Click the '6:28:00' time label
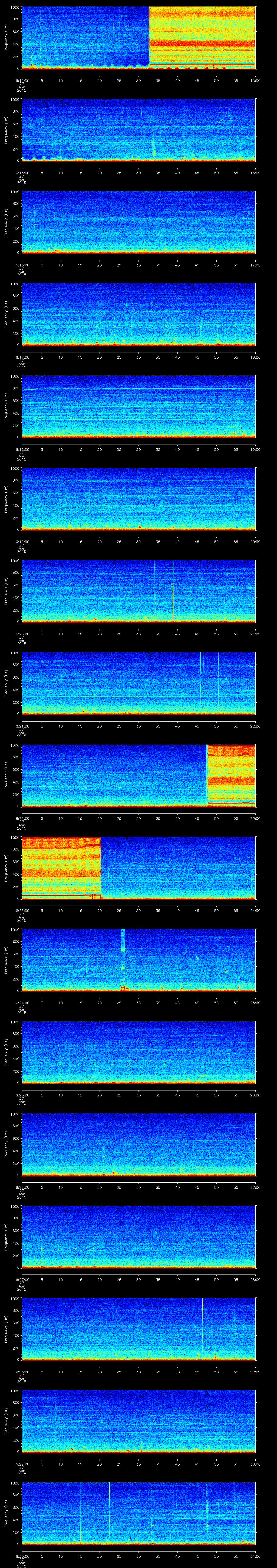The height and width of the screenshot is (1568, 277). (x=22, y=1371)
